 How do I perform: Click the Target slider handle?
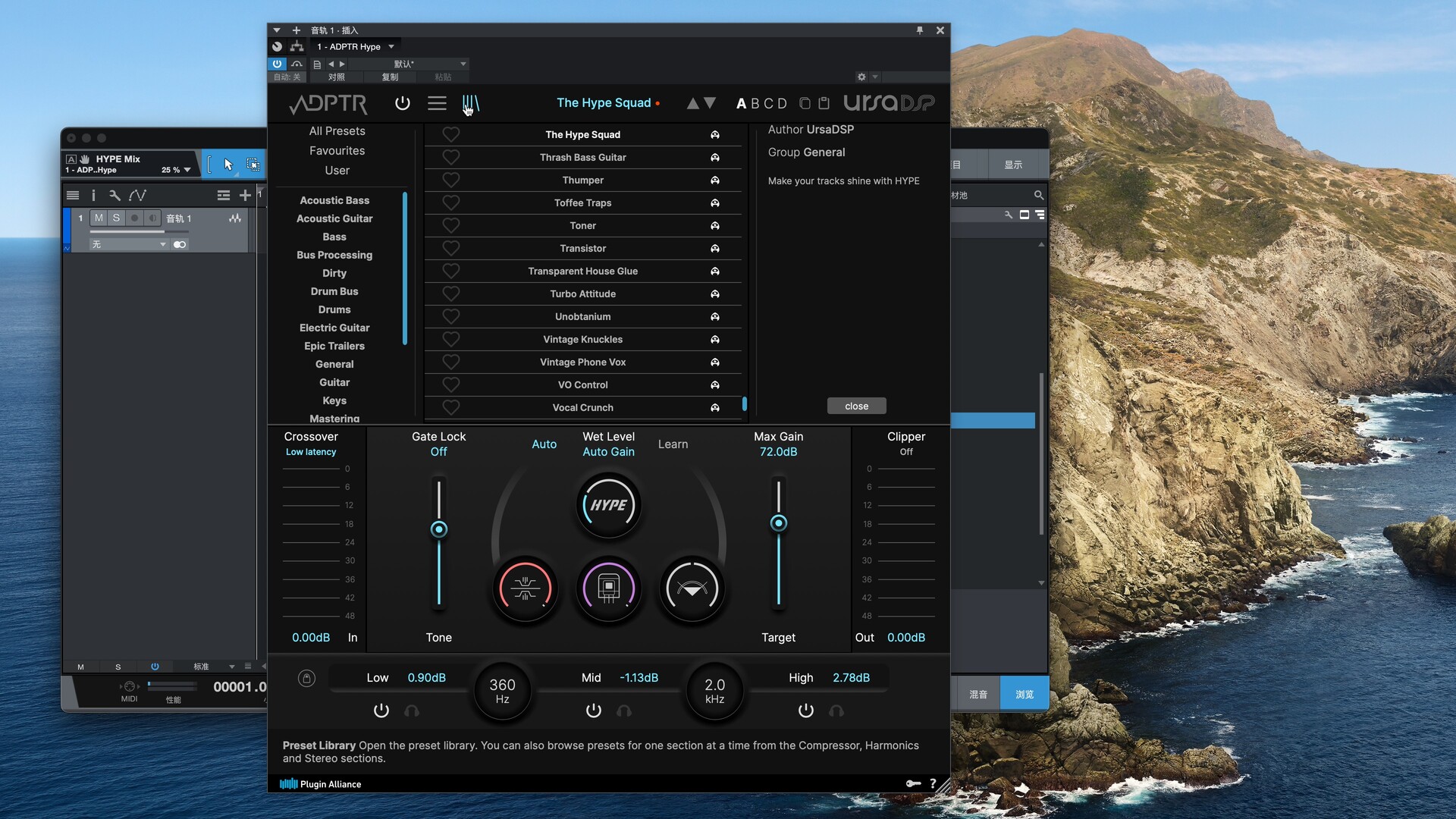pos(779,523)
